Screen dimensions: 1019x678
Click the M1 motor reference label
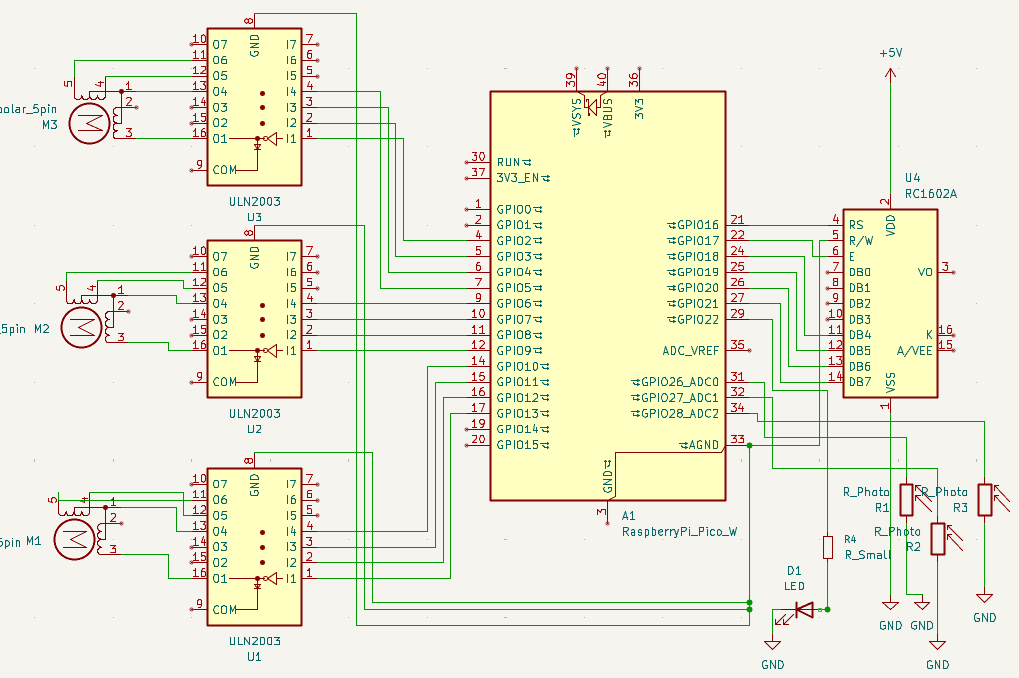pos(34,541)
